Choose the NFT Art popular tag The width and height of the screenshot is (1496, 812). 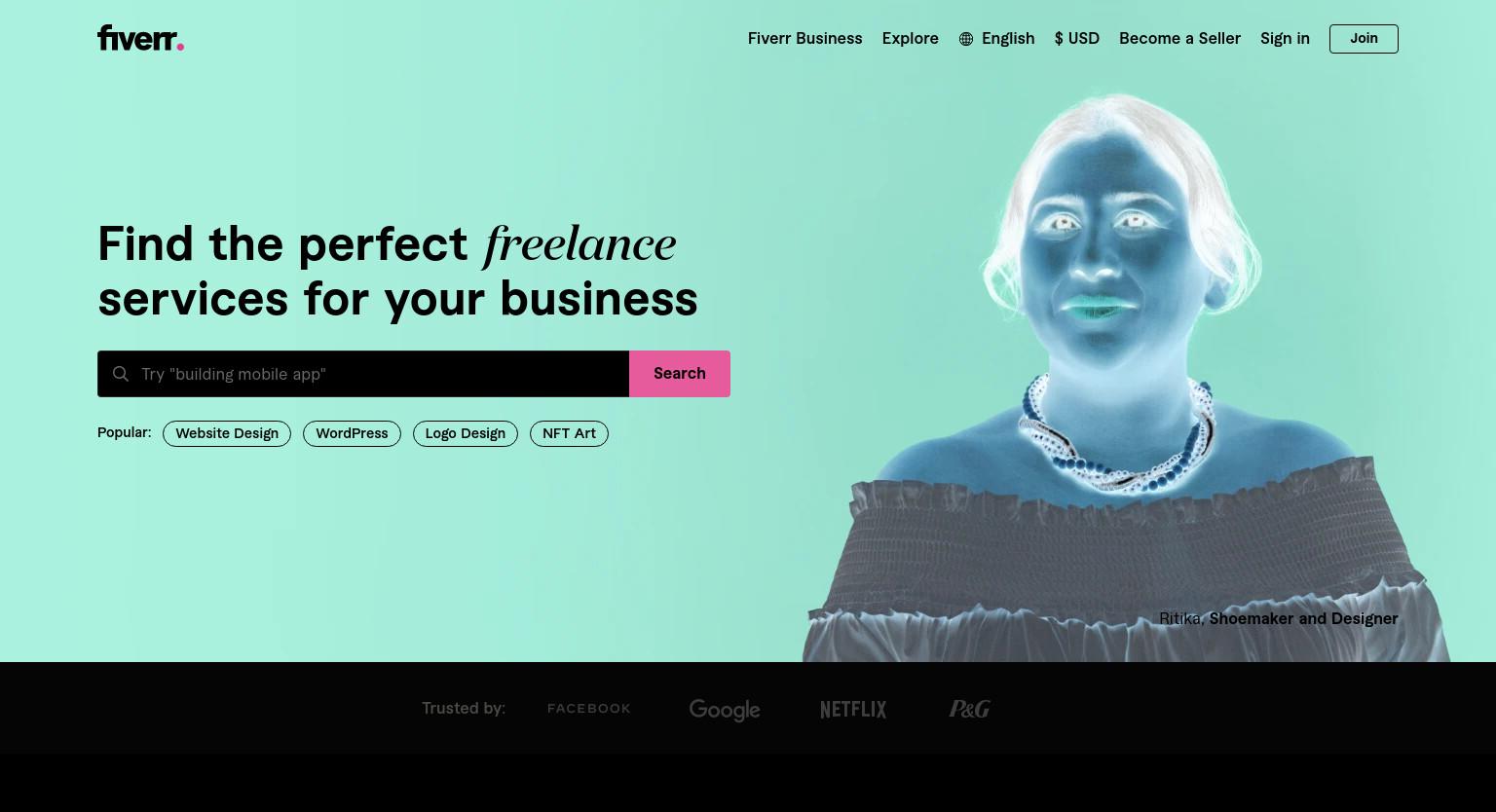pos(569,433)
